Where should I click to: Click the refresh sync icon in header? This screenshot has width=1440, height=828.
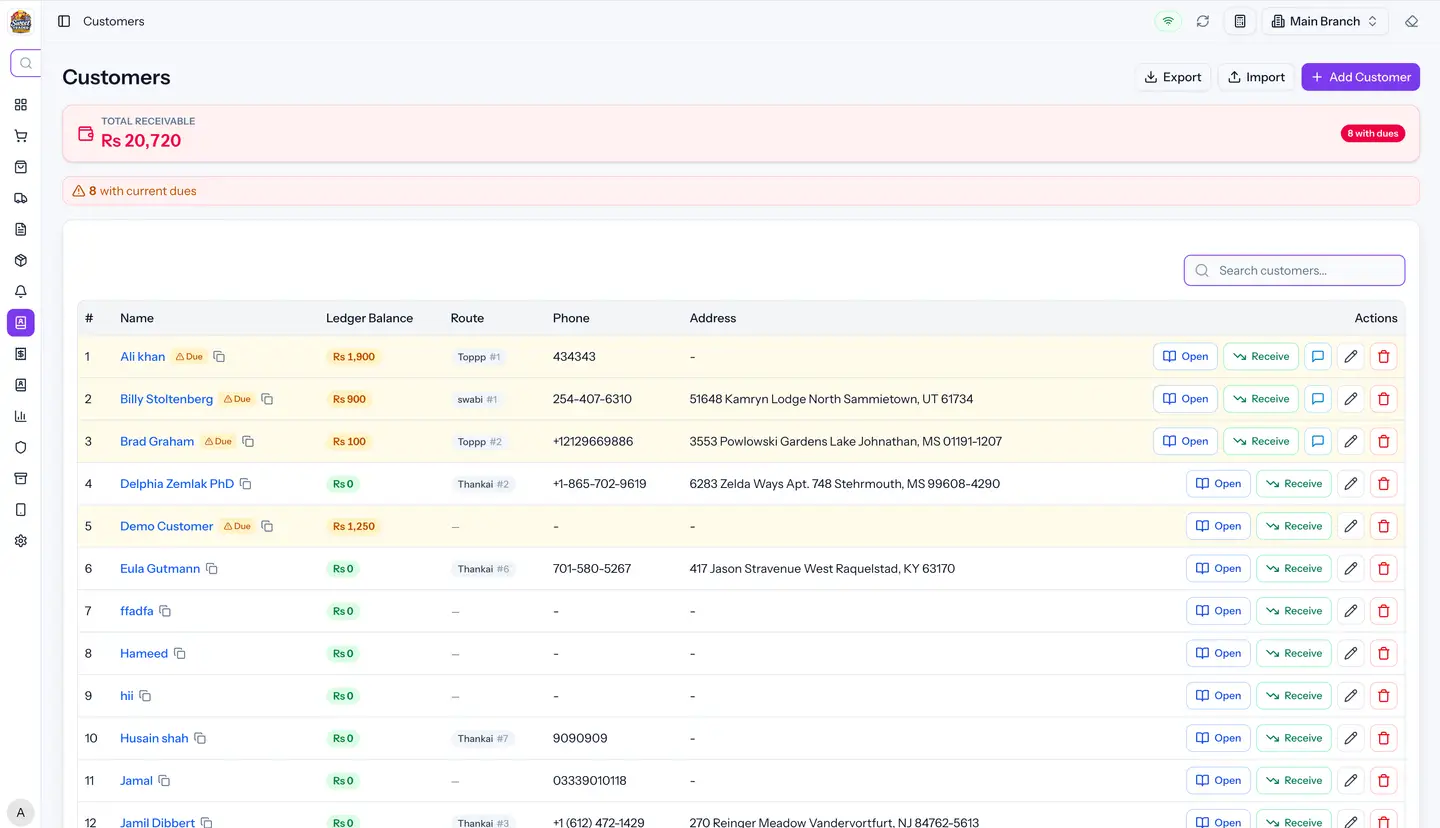pyautogui.click(x=1203, y=21)
